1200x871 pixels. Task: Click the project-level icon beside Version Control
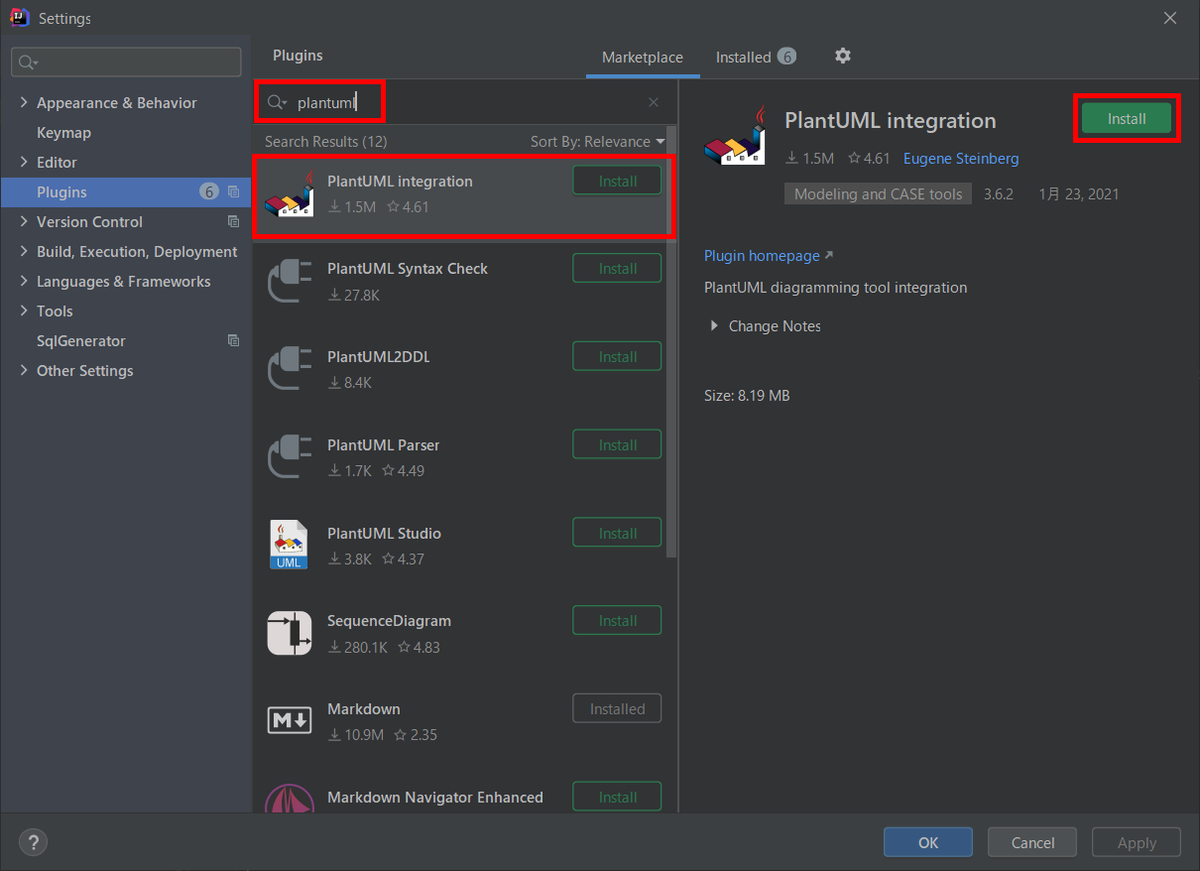(x=234, y=222)
